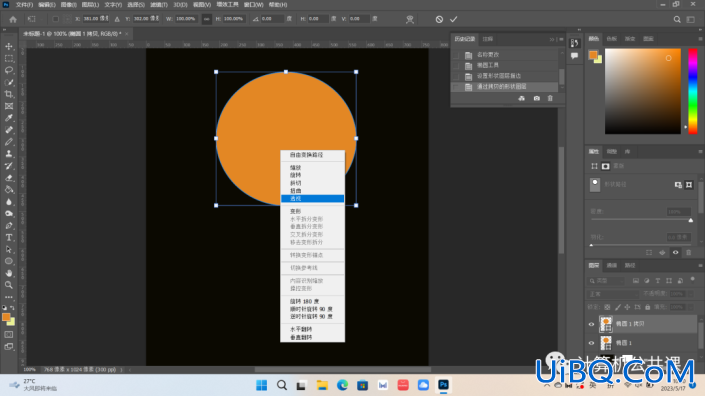Open the History panel flyout menu
Image resolution: width=705 pixels, height=396 pixels.
(x=561, y=40)
